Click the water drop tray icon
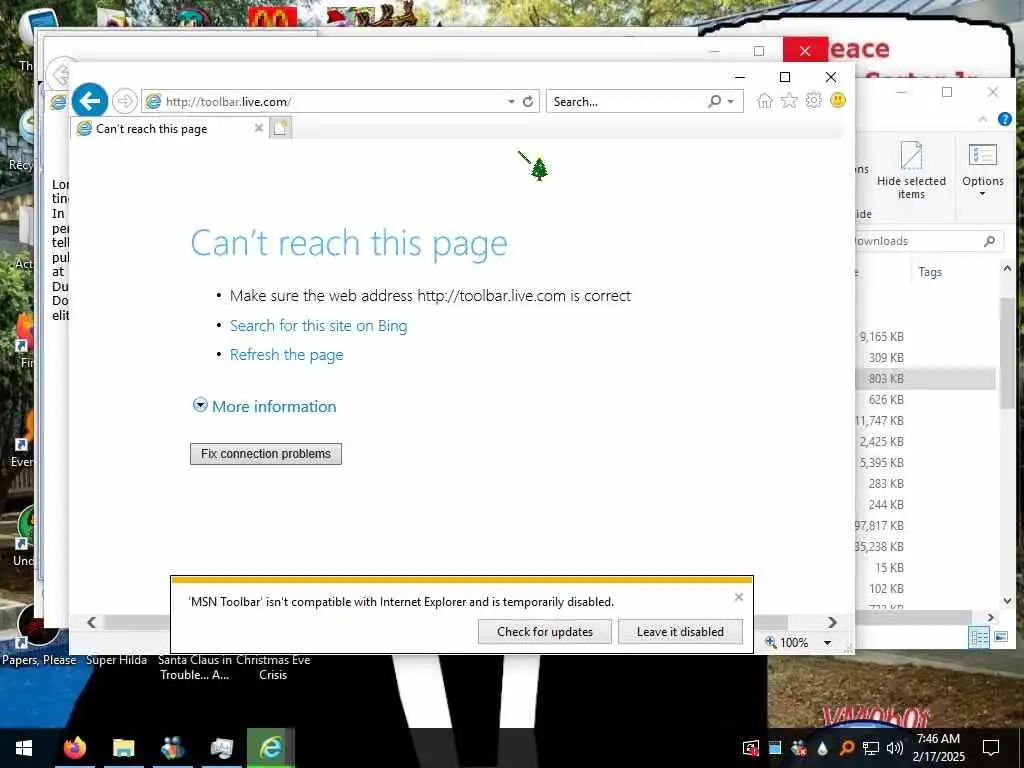This screenshot has width=1024, height=768. click(822, 748)
